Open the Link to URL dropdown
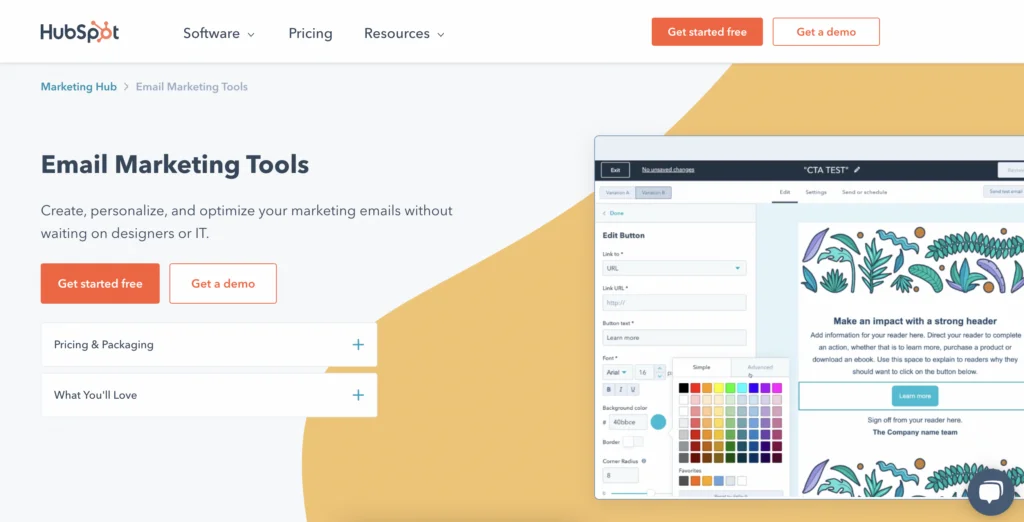The width and height of the screenshot is (1024, 522). (674, 268)
